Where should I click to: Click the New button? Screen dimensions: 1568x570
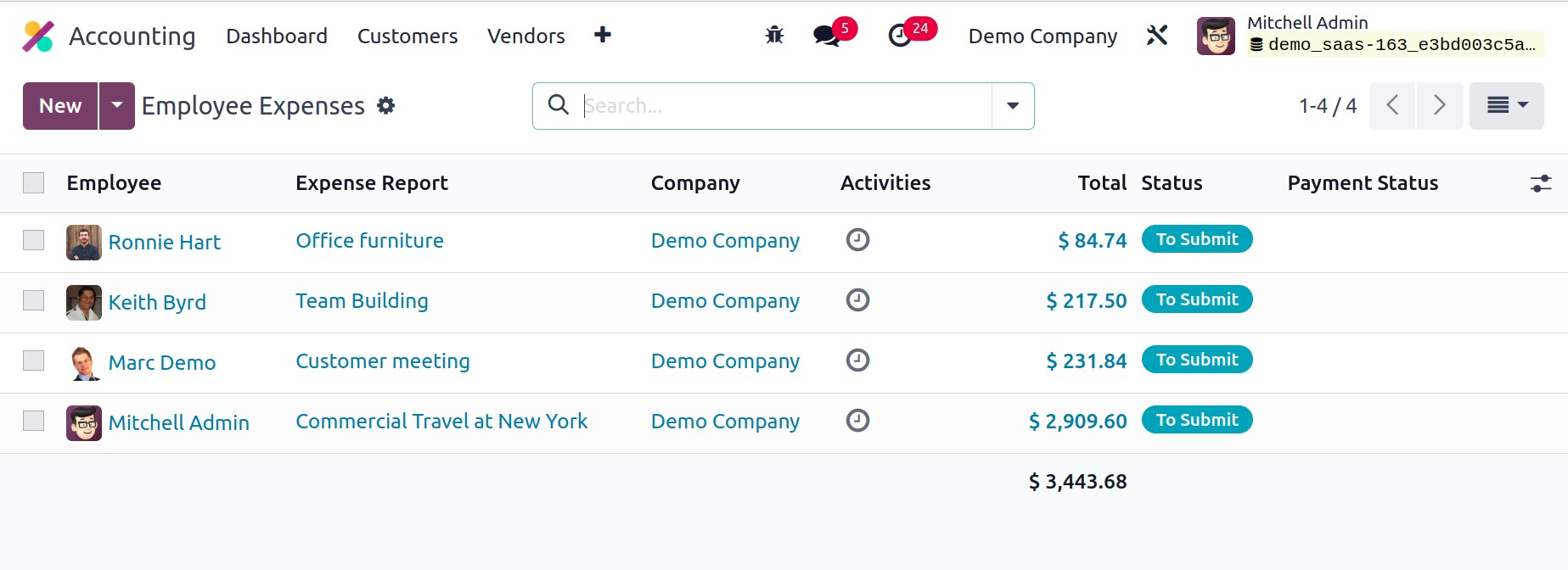(x=60, y=106)
